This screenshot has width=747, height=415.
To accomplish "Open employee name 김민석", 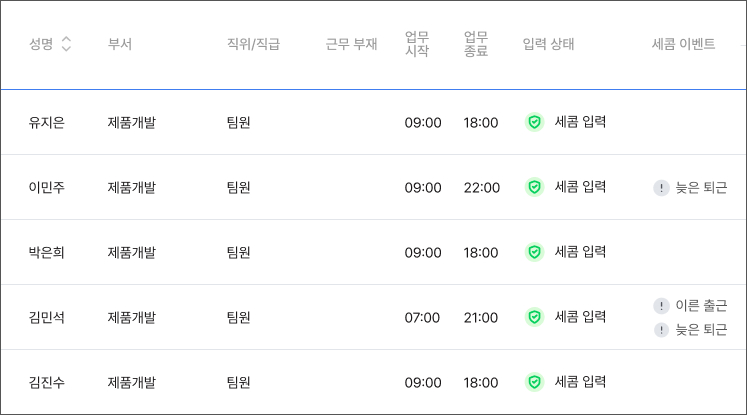I will [x=47, y=317].
